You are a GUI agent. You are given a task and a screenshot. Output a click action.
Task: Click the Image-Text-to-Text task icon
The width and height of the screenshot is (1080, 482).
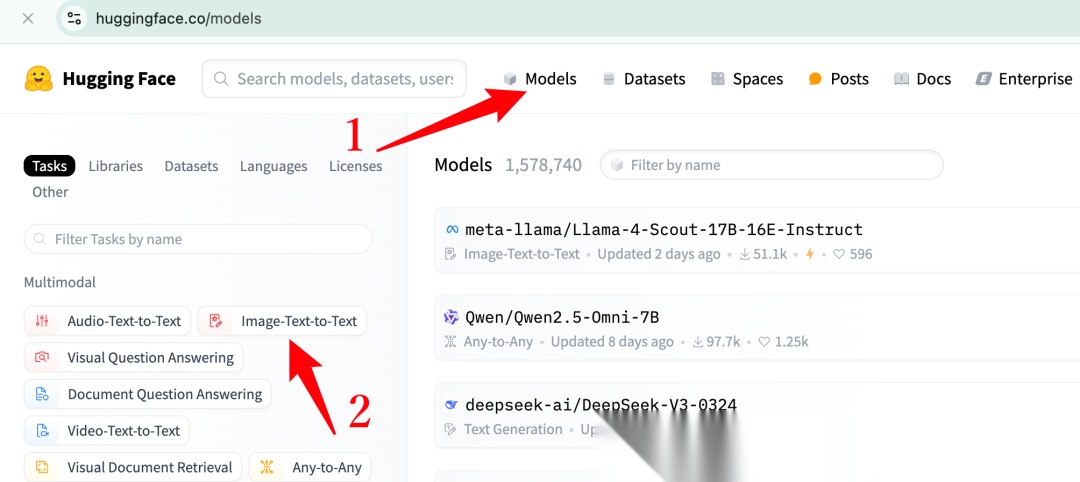pos(216,321)
